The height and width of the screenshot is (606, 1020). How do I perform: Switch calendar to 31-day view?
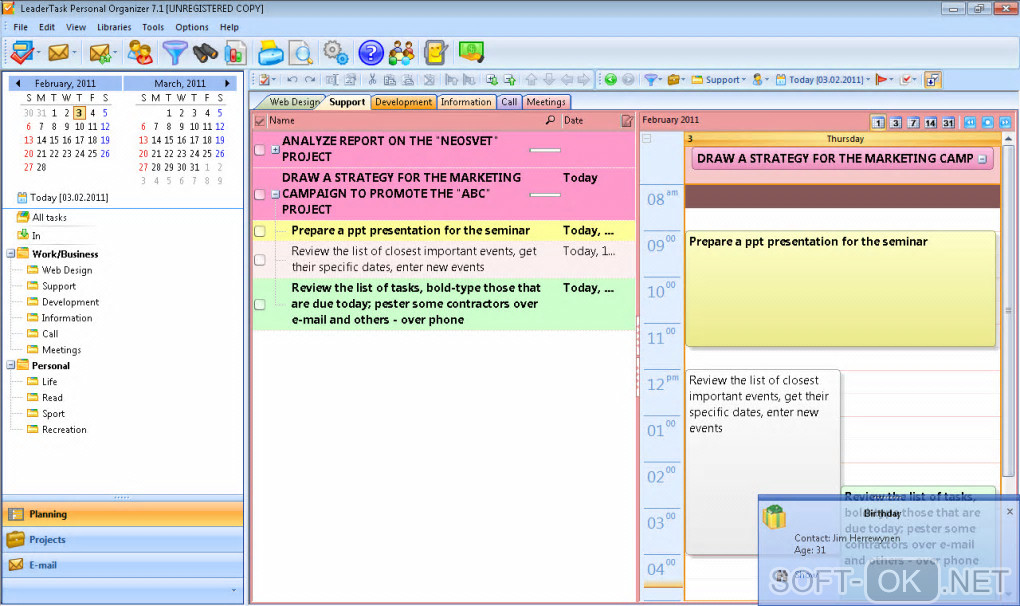[x=948, y=122]
